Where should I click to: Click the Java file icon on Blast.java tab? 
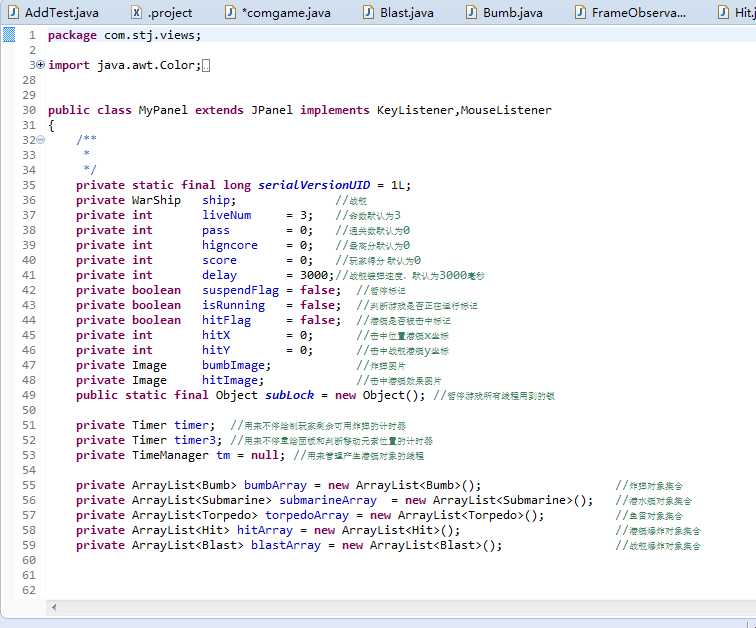point(368,12)
